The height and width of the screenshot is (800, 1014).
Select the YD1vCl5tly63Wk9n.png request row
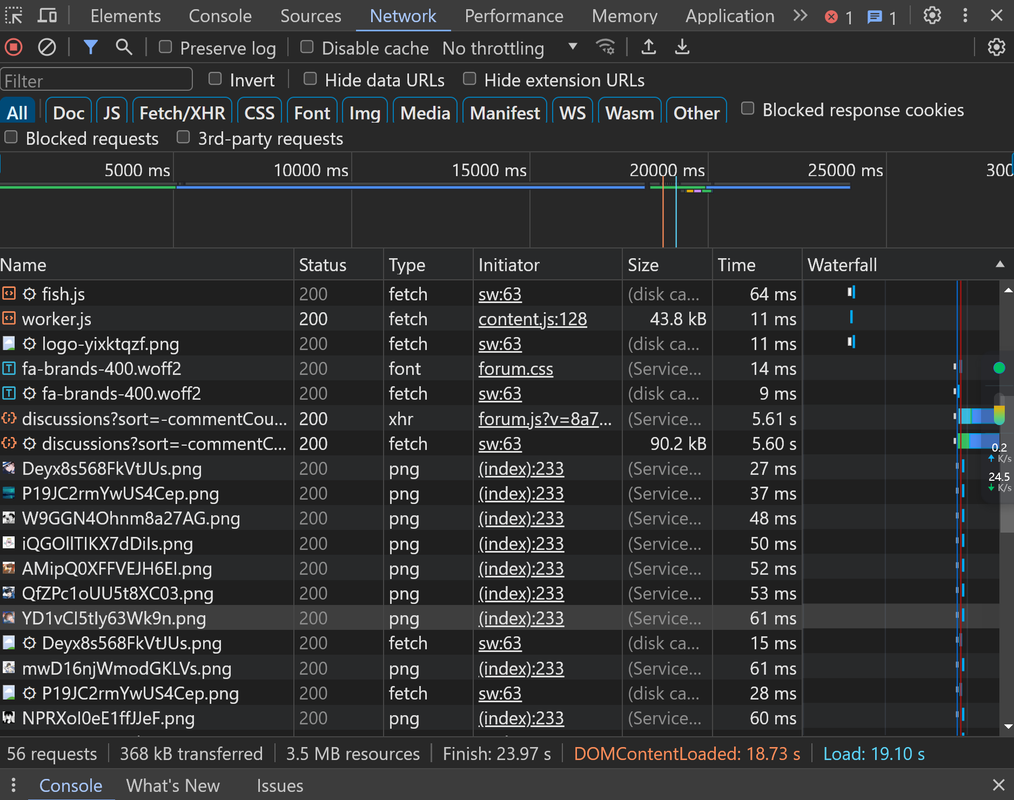click(401, 618)
